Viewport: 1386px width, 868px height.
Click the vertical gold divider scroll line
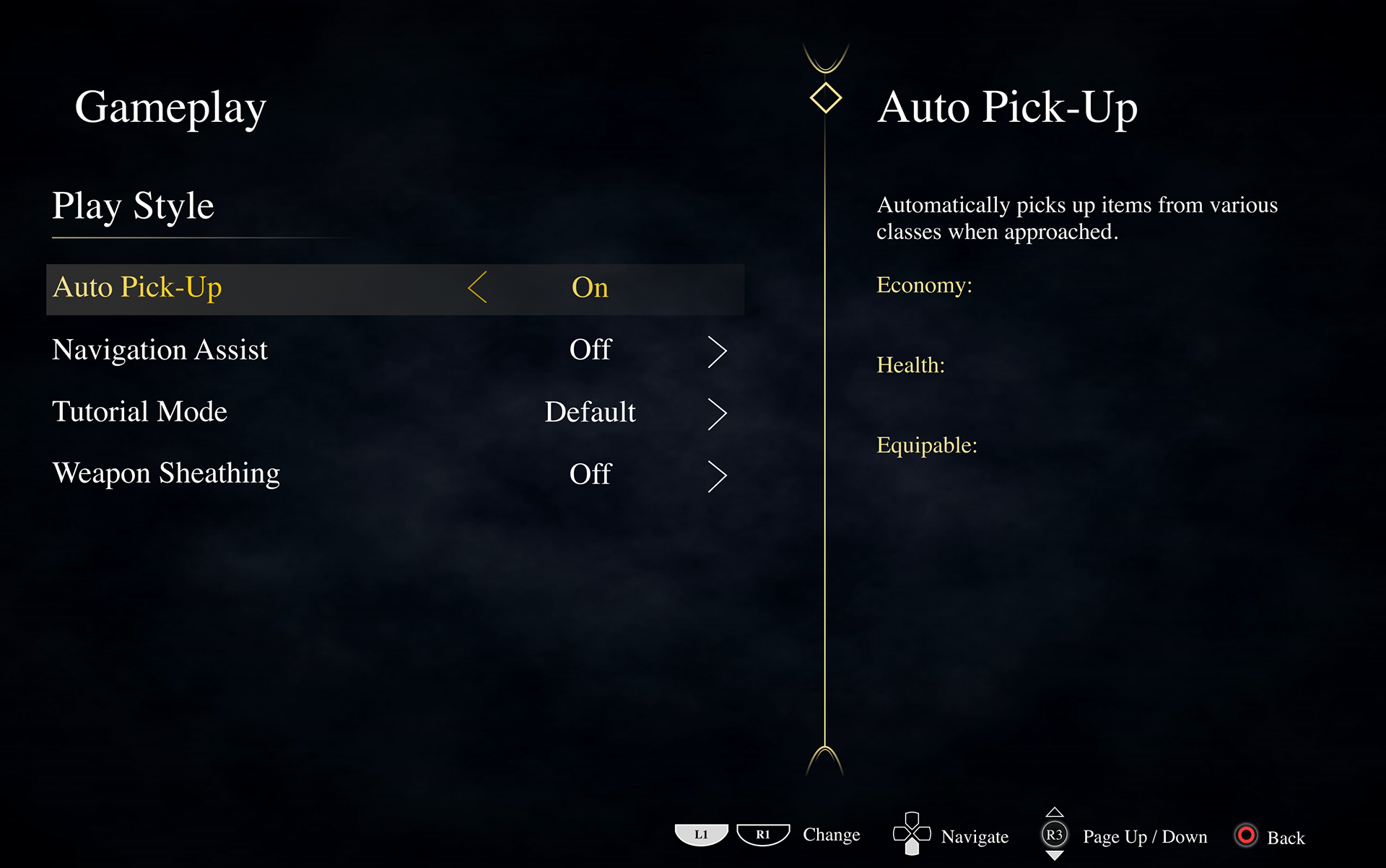[825, 433]
